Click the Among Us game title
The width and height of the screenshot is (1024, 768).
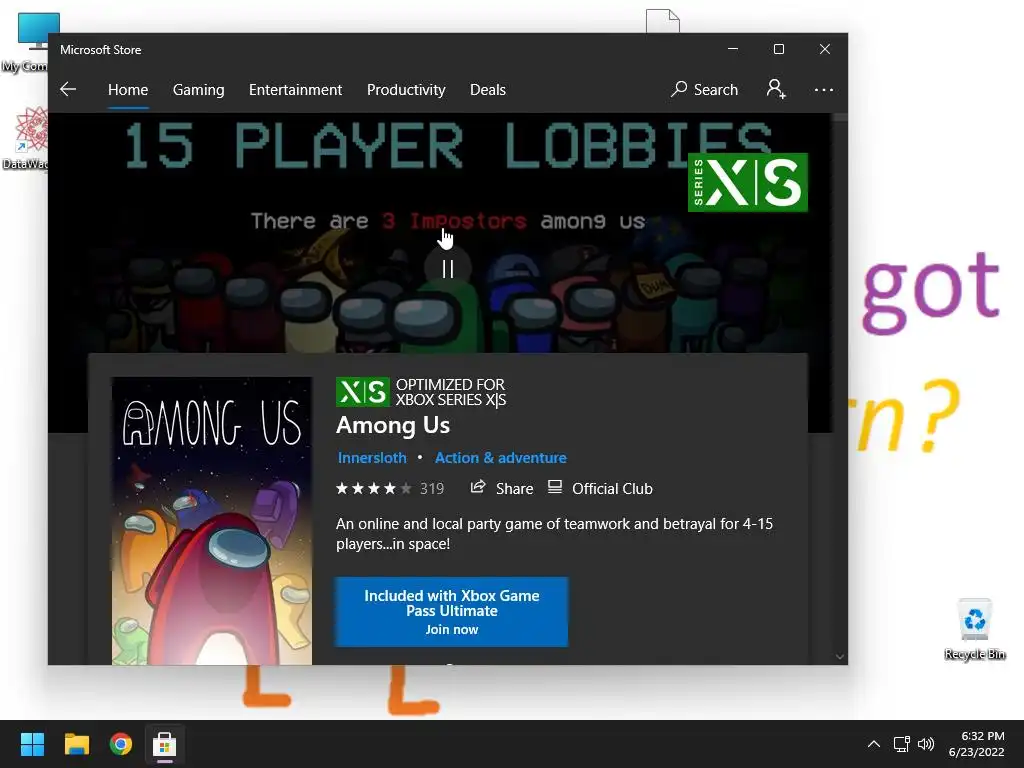pyautogui.click(x=393, y=425)
